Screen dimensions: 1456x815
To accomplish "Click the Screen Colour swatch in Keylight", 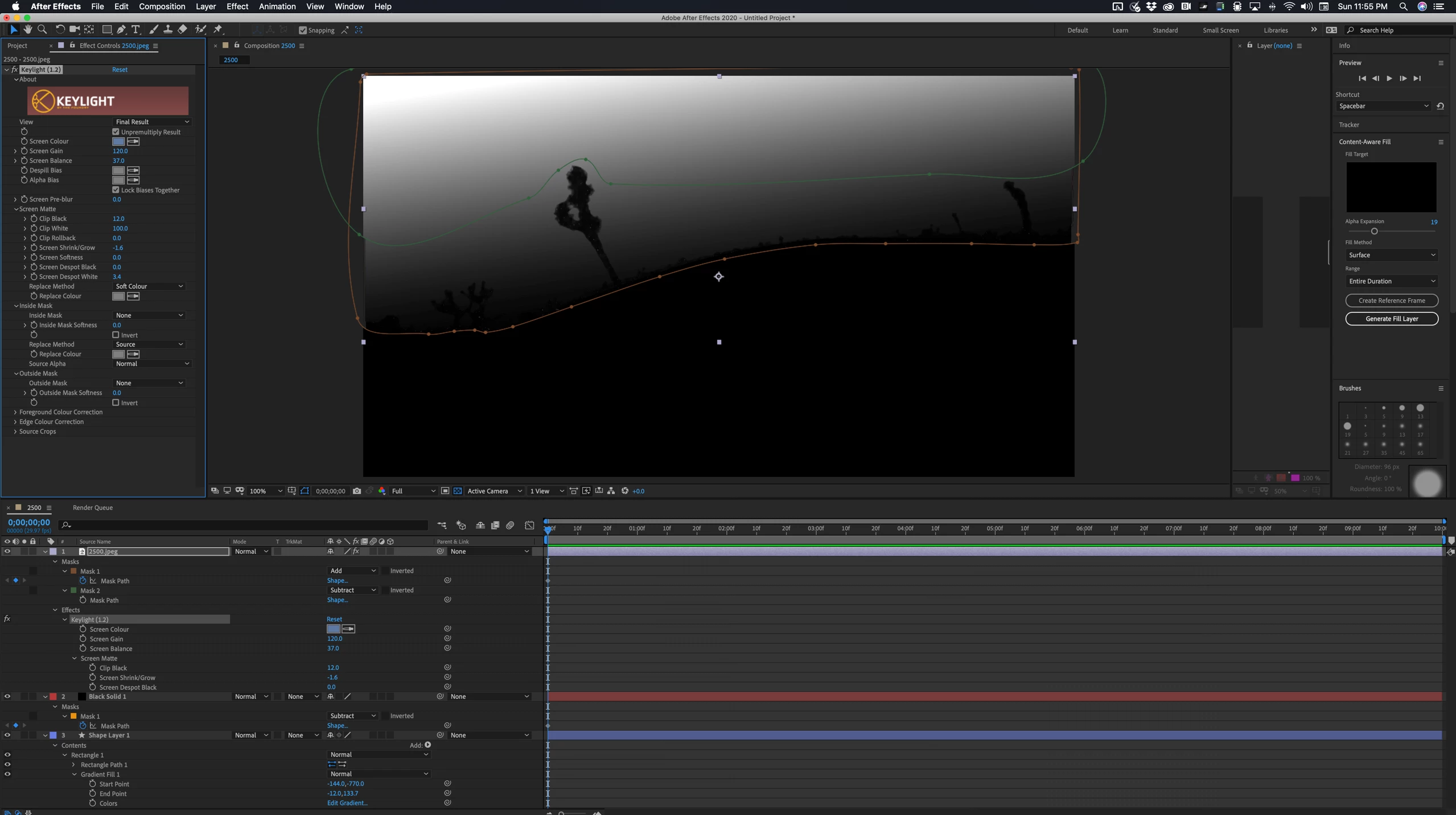I will pyautogui.click(x=118, y=141).
